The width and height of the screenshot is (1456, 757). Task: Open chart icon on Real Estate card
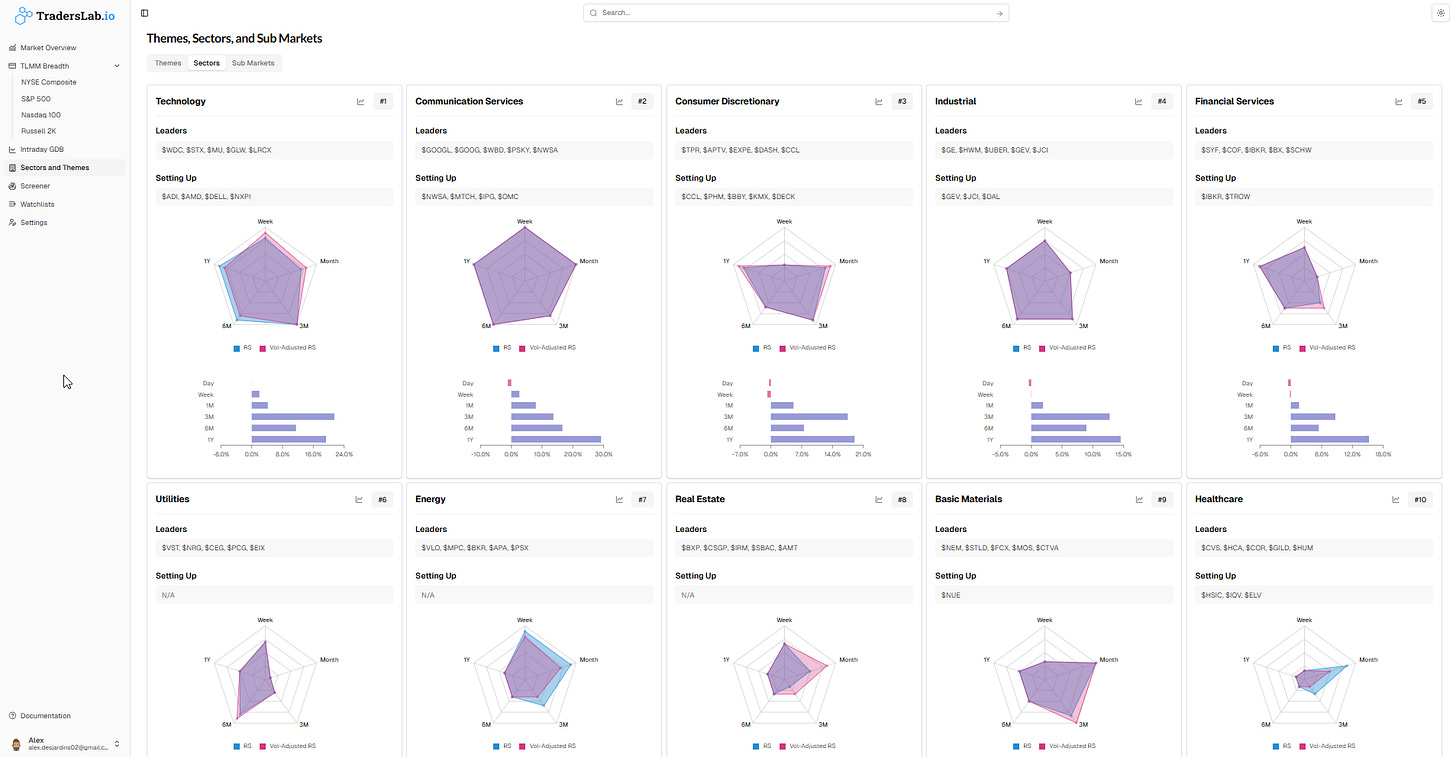pos(879,499)
